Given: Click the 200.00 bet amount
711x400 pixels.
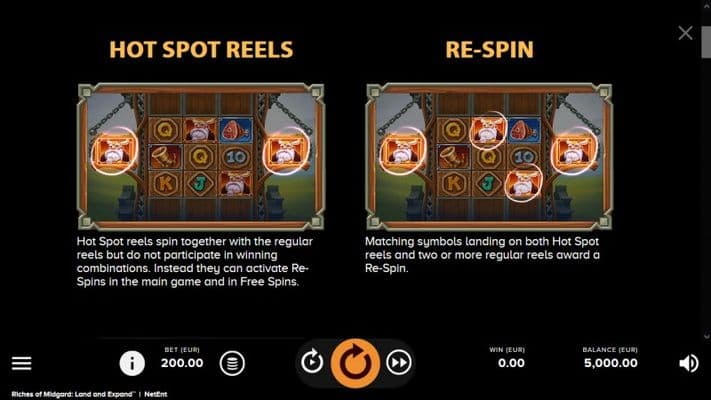Looking at the screenshot, I should (x=182, y=363).
